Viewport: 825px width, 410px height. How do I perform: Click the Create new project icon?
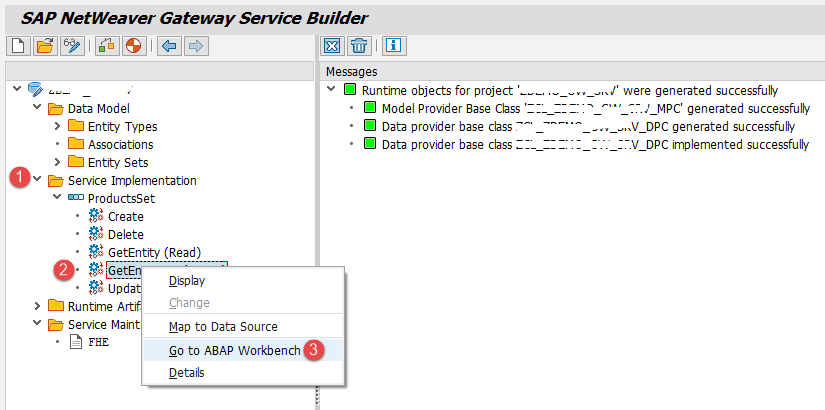point(18,46)
